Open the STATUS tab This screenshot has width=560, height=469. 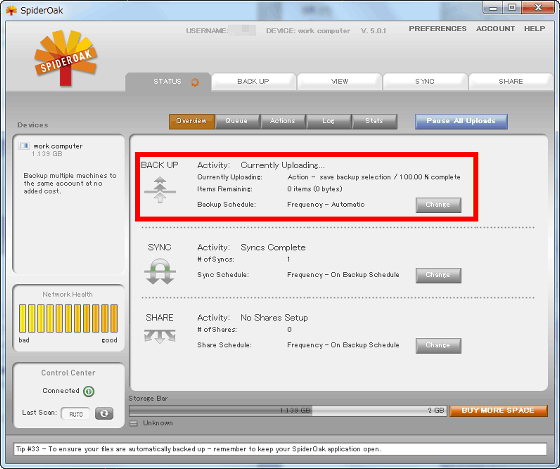(x=168, y=82)
